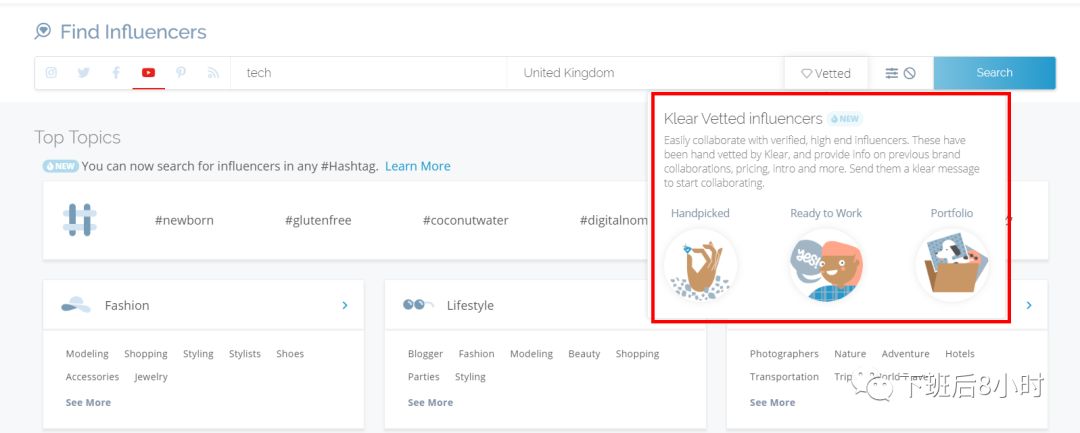Select the Instagram network icon
Screen dimensions: 1080x433
[51, 73]
